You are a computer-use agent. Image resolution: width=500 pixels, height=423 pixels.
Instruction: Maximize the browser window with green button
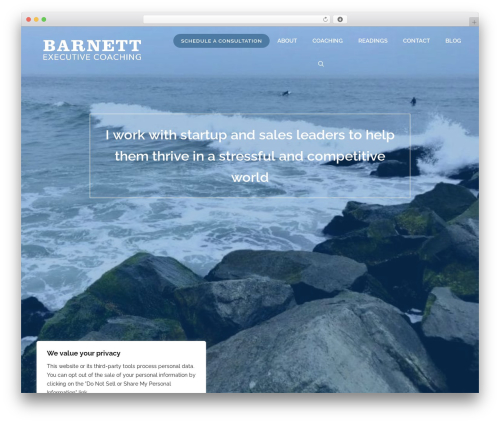tap(44, 20)
